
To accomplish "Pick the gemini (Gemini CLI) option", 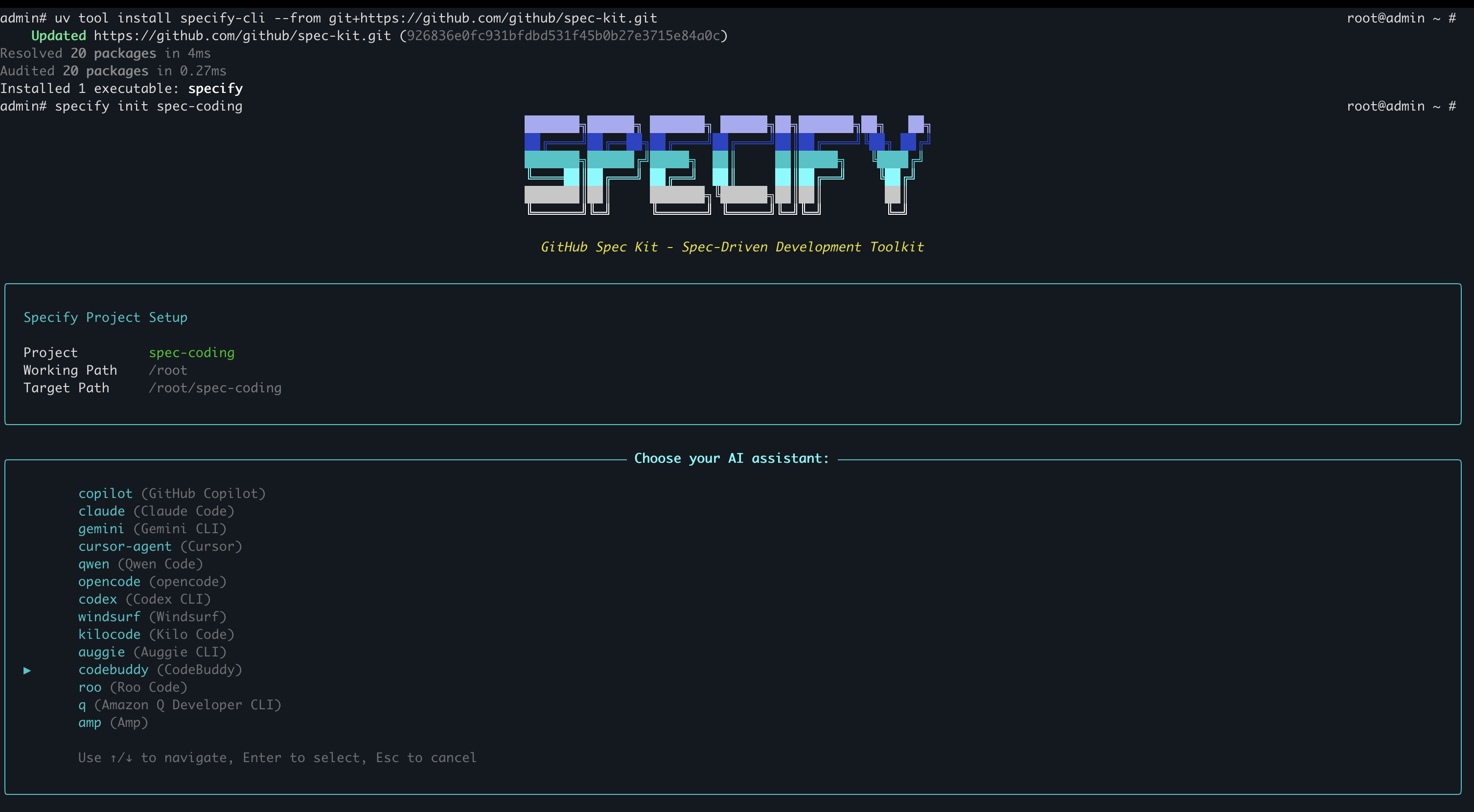I will coord(152,529).
